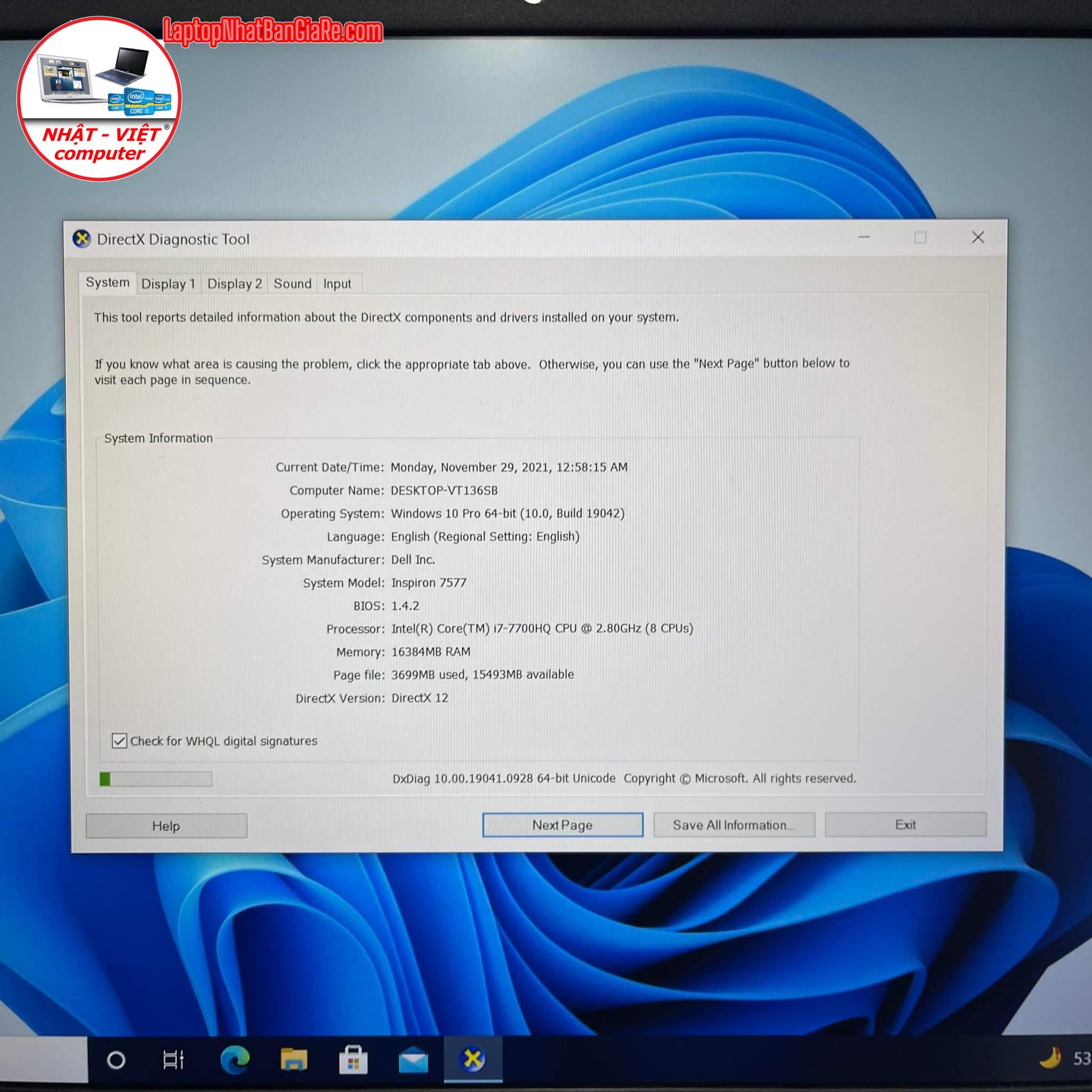Viewport: 1092px width, 1092px height.
Task: Click the Exit button
Action: (x=905, y=825)
